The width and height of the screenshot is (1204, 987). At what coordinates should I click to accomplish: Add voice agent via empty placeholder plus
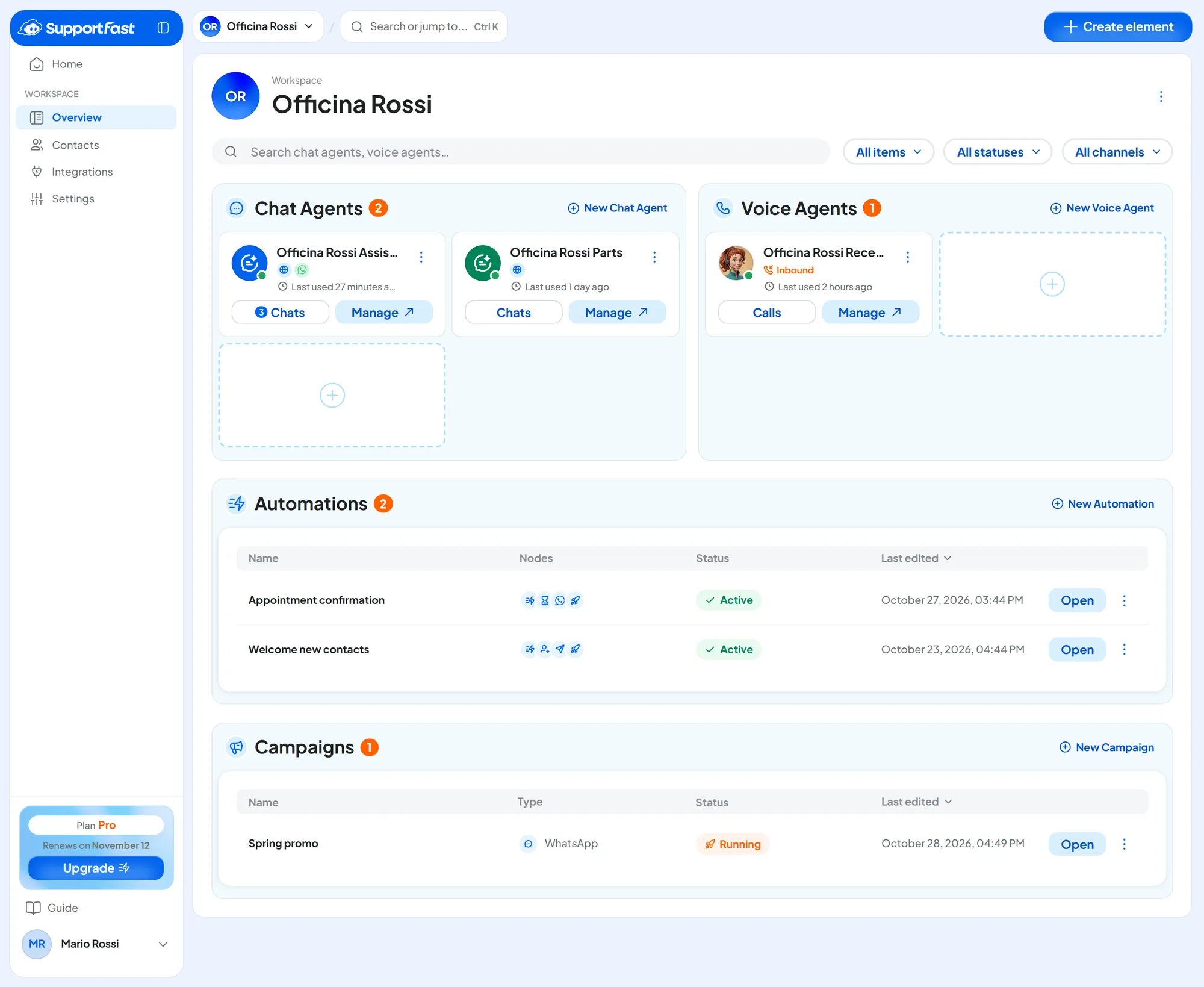pos(1052,284)
